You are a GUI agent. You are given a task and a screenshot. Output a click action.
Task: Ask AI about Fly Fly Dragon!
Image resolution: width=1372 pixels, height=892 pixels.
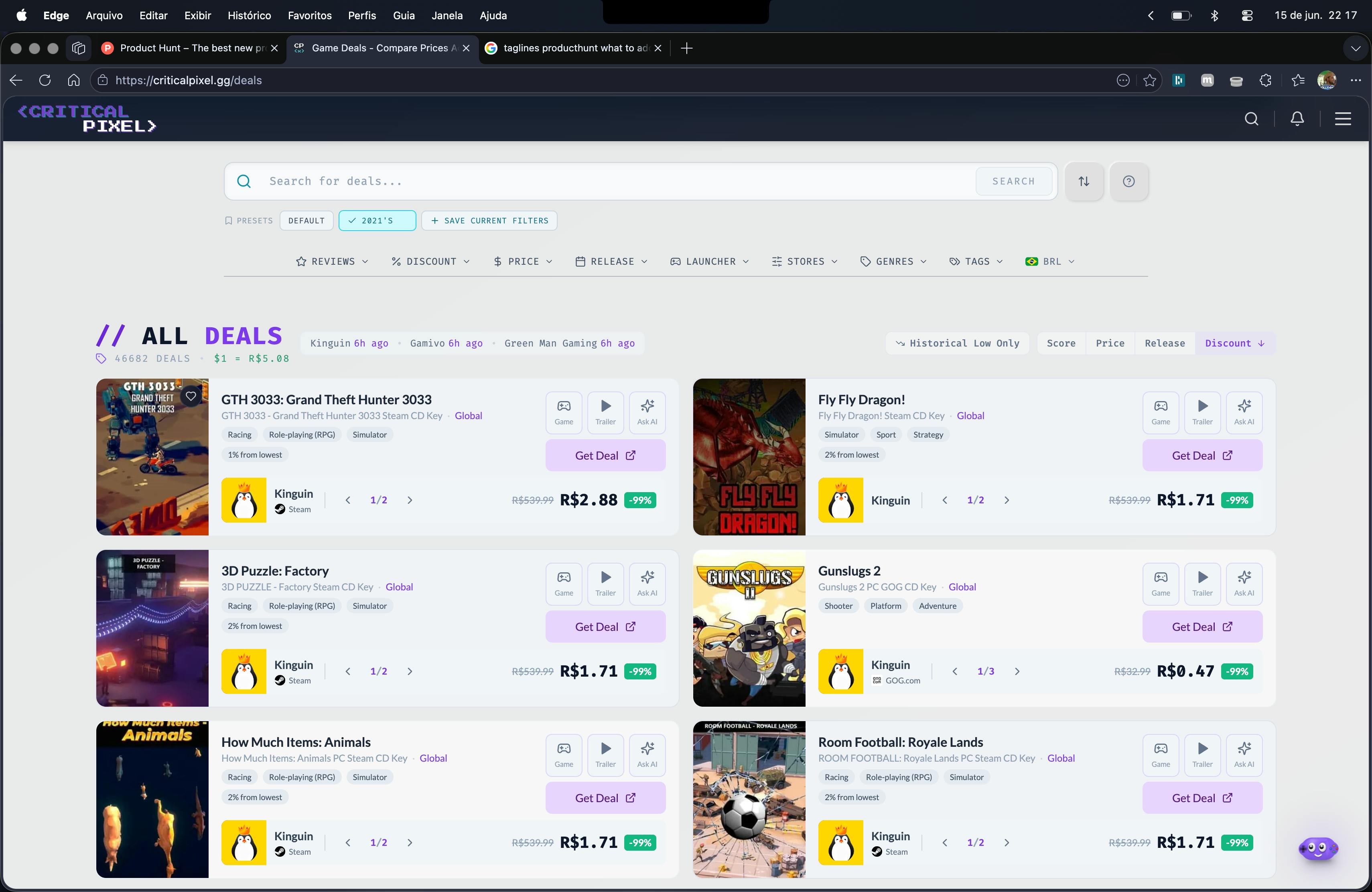[1244, 413]
